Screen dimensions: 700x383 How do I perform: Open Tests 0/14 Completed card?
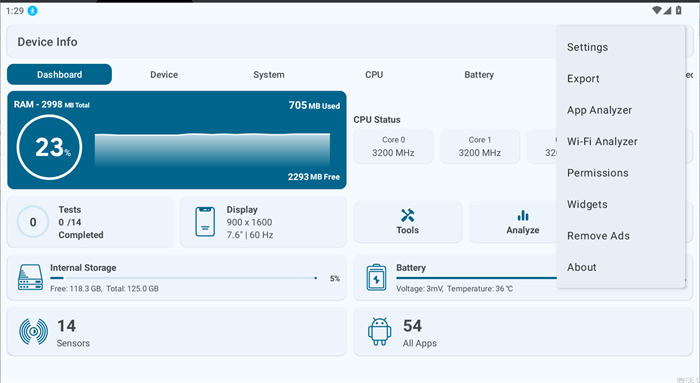(90, 222)
